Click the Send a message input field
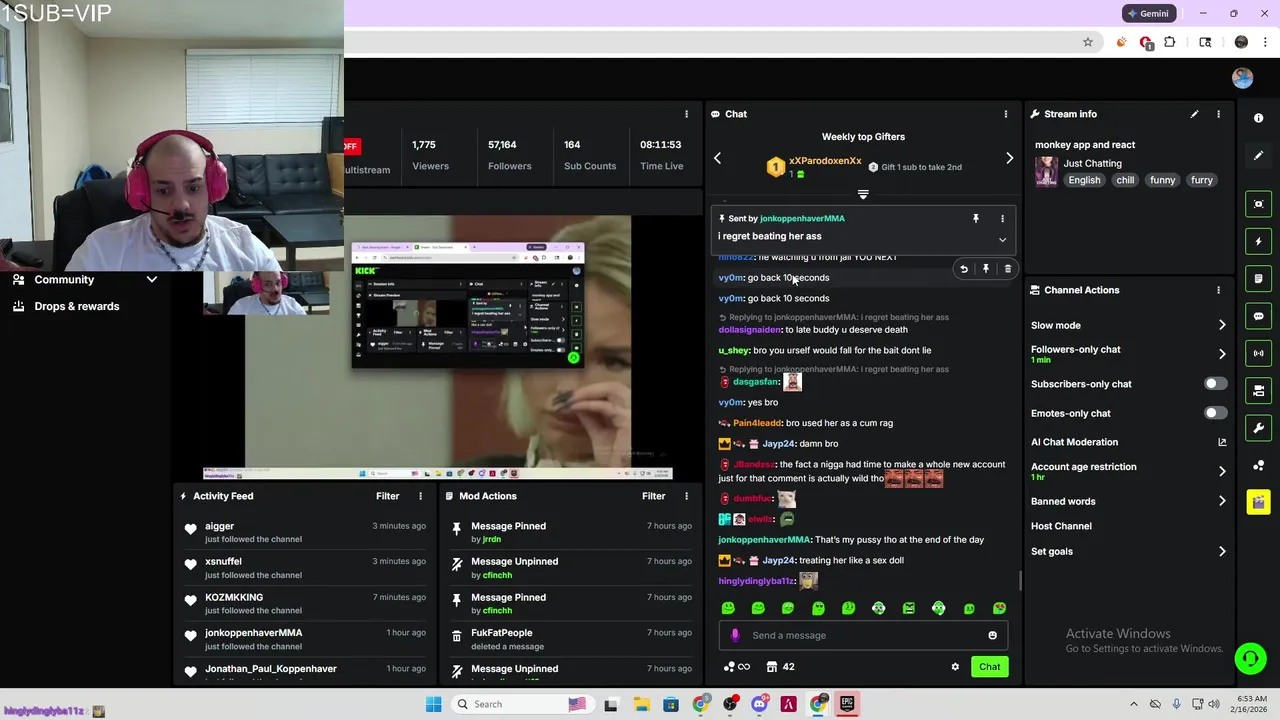The width and height of the screenshot is (1280, 720). point(865,635)
